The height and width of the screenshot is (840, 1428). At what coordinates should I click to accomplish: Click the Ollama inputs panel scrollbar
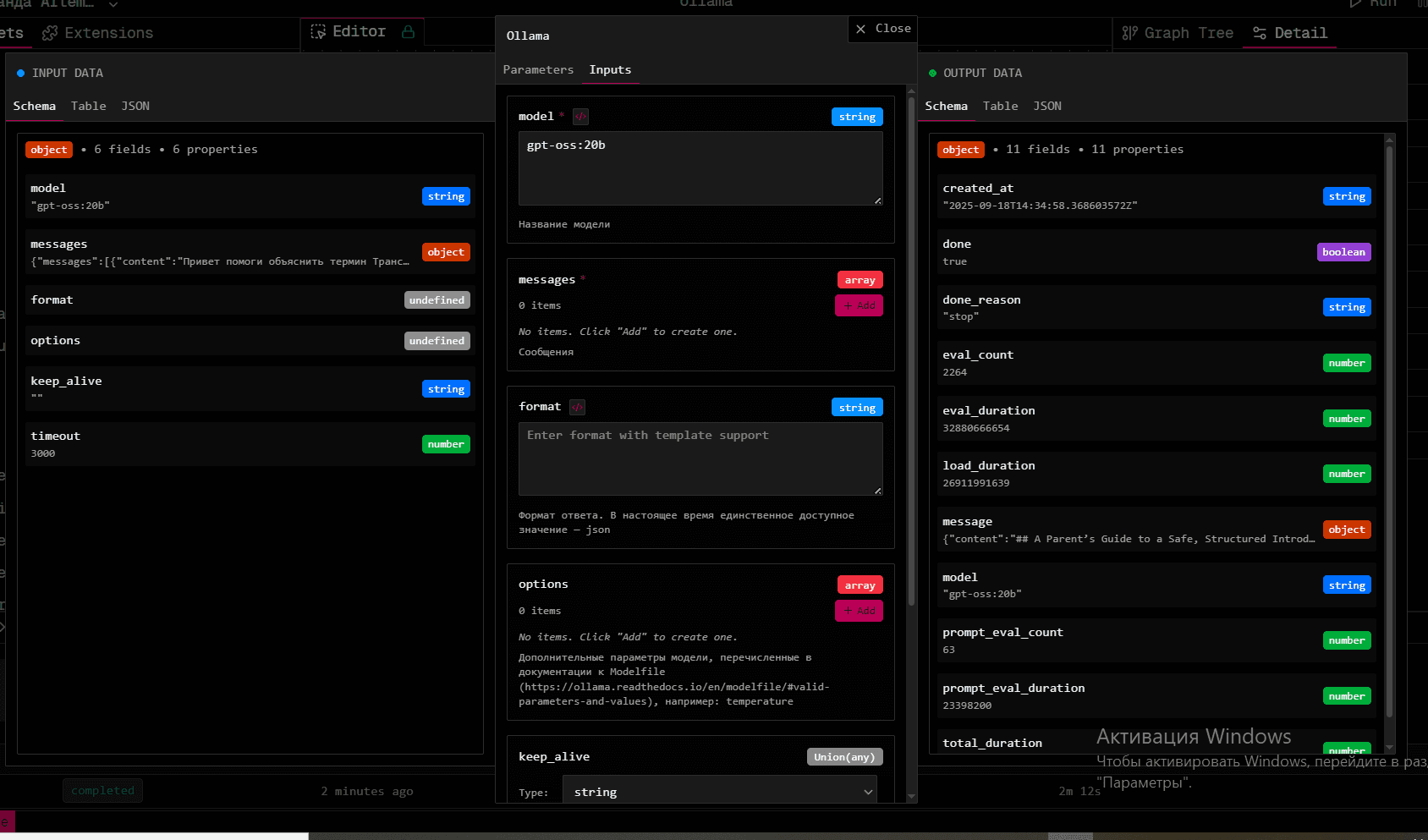pos(911,351)
